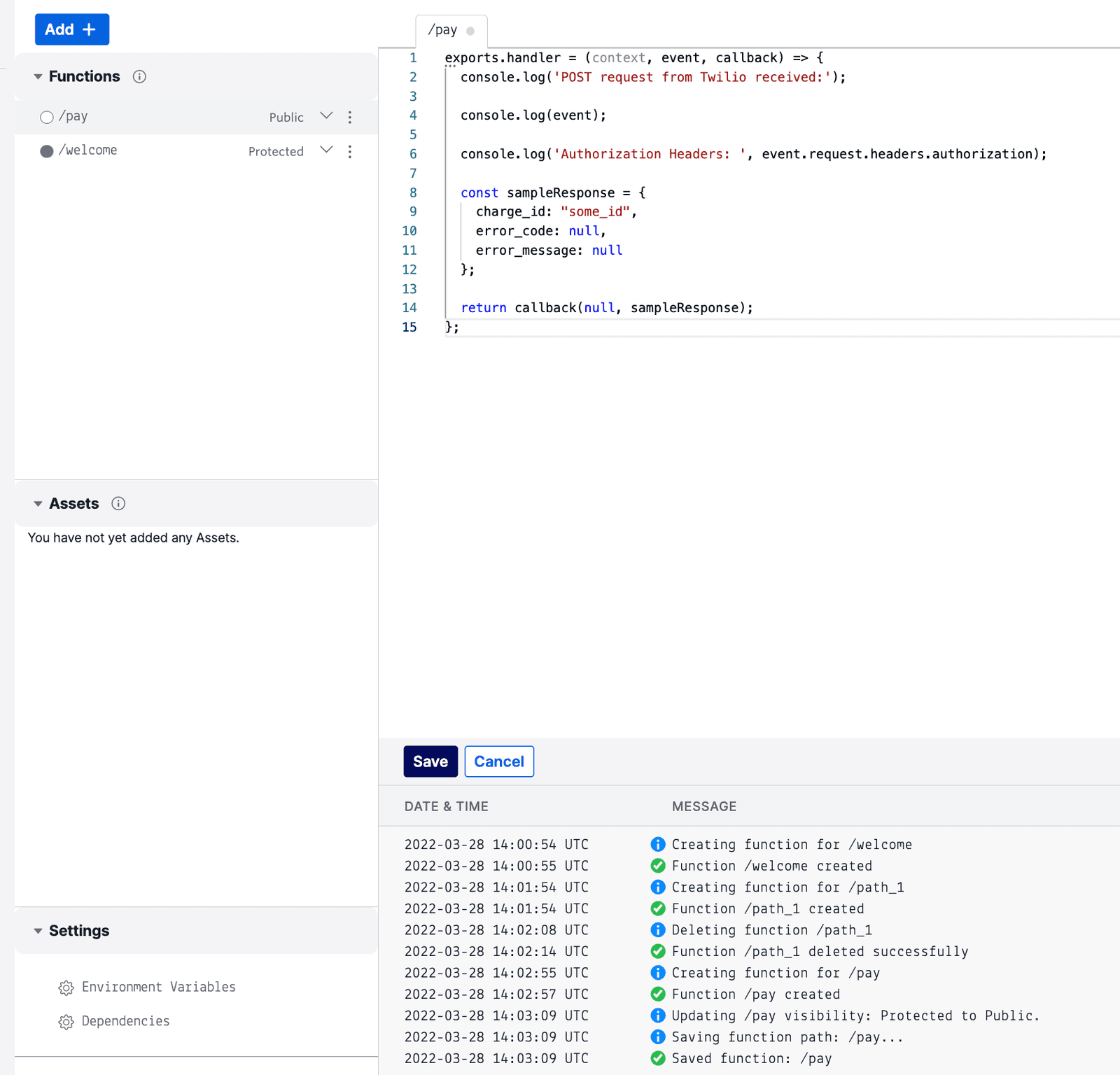Open Dependencies under Settings

pyautogui.click(x=125, y=1021)
